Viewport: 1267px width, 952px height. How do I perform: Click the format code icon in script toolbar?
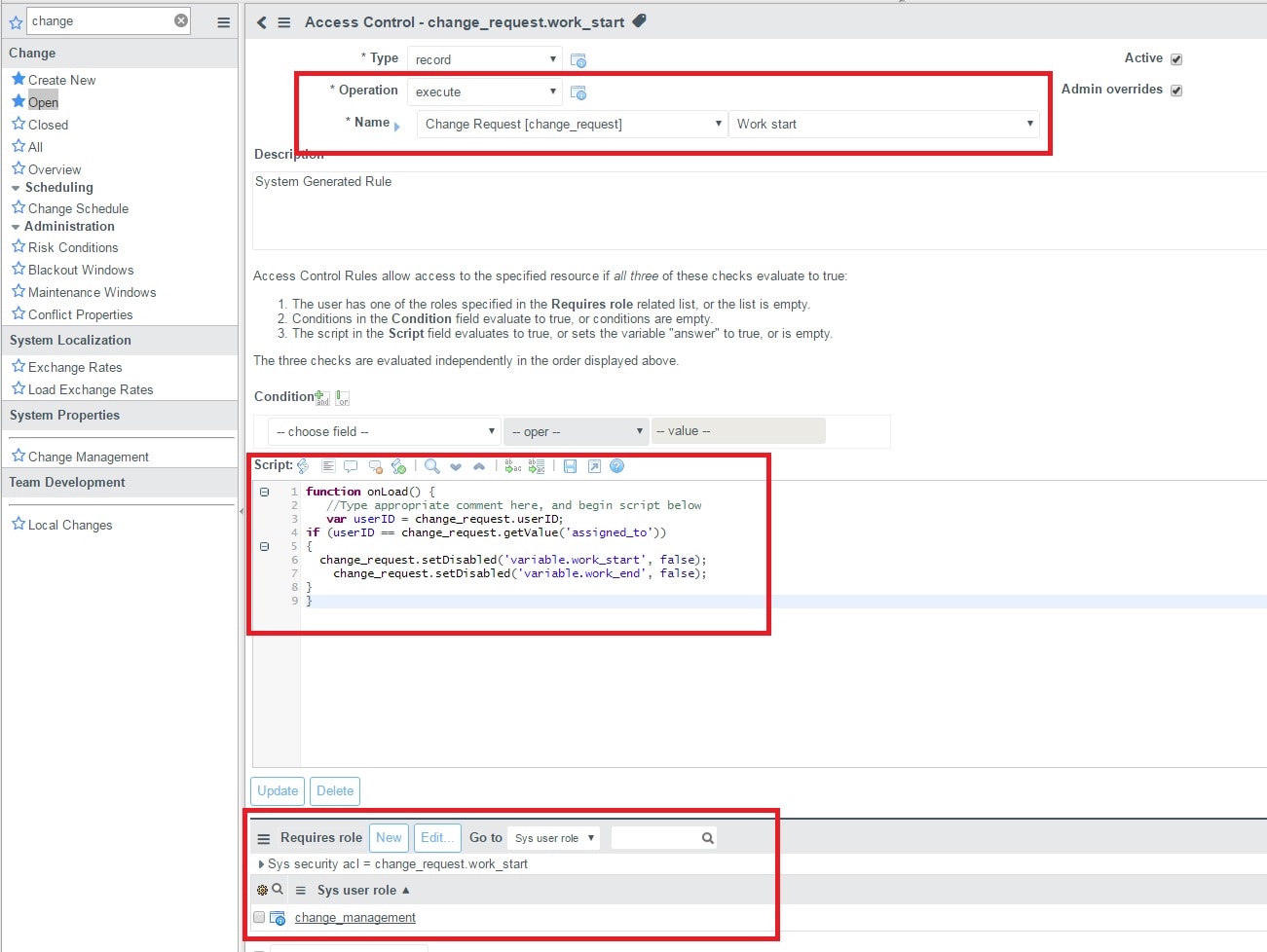point(328,466)
